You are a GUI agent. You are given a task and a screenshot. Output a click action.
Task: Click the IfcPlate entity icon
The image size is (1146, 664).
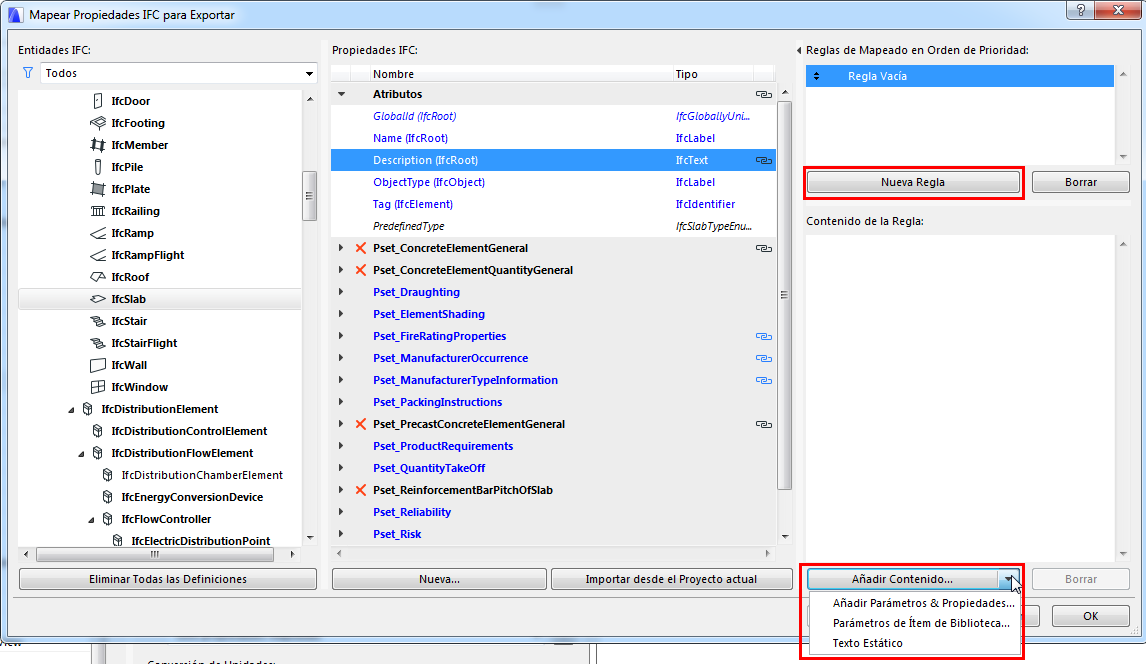tap(98, 188)
